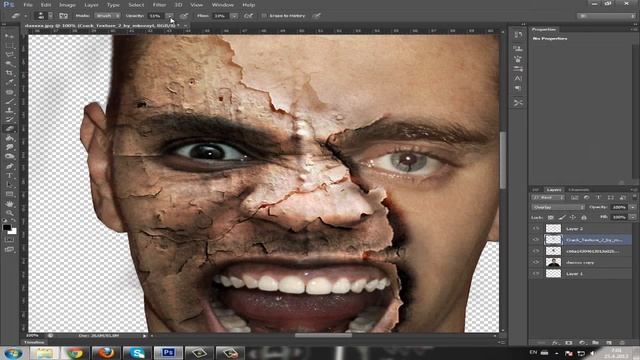640x360 pixels.
Task: Select the Paint Bucket tool
Action: (9, 138)
